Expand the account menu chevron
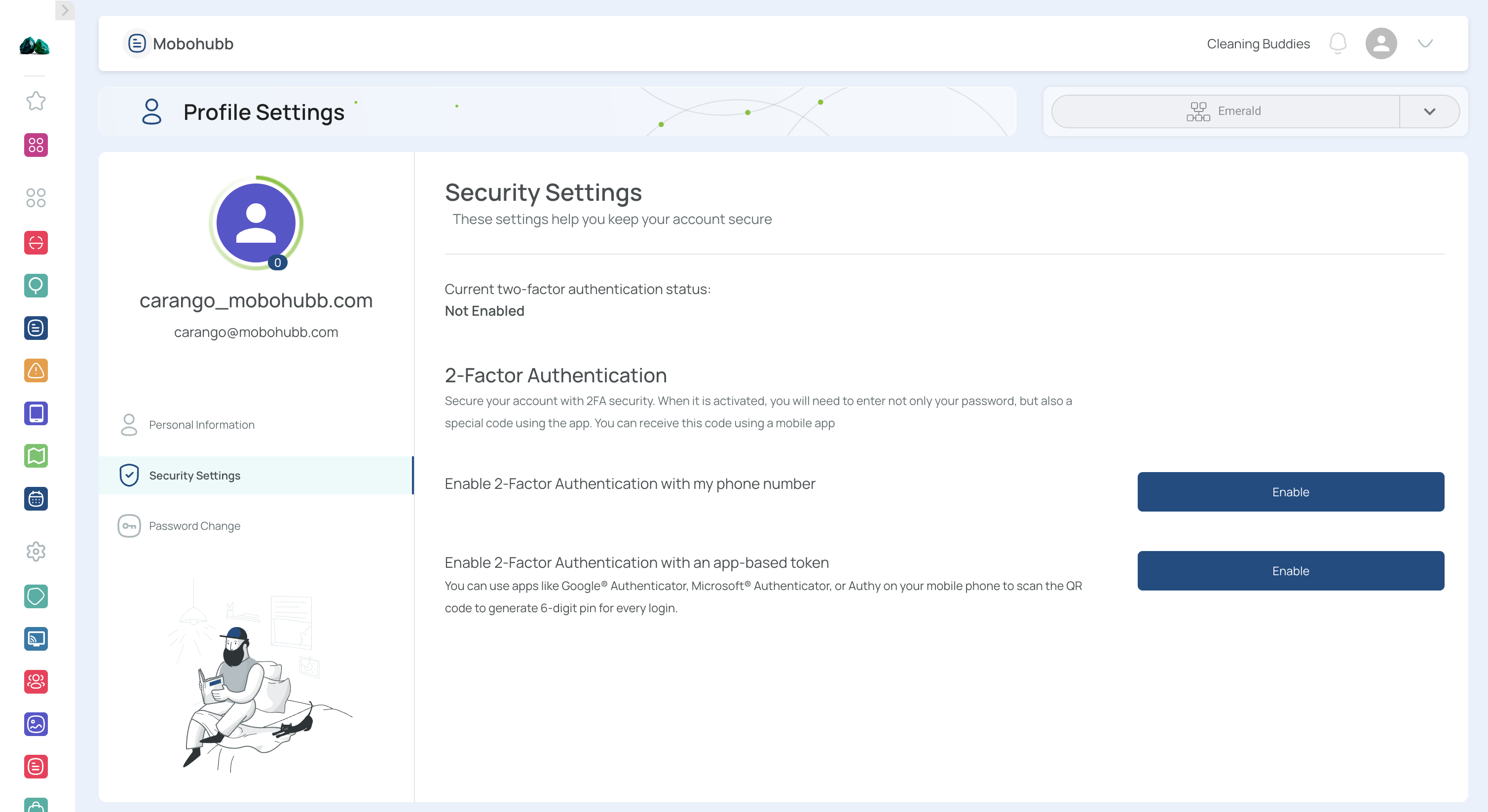 1425,43
